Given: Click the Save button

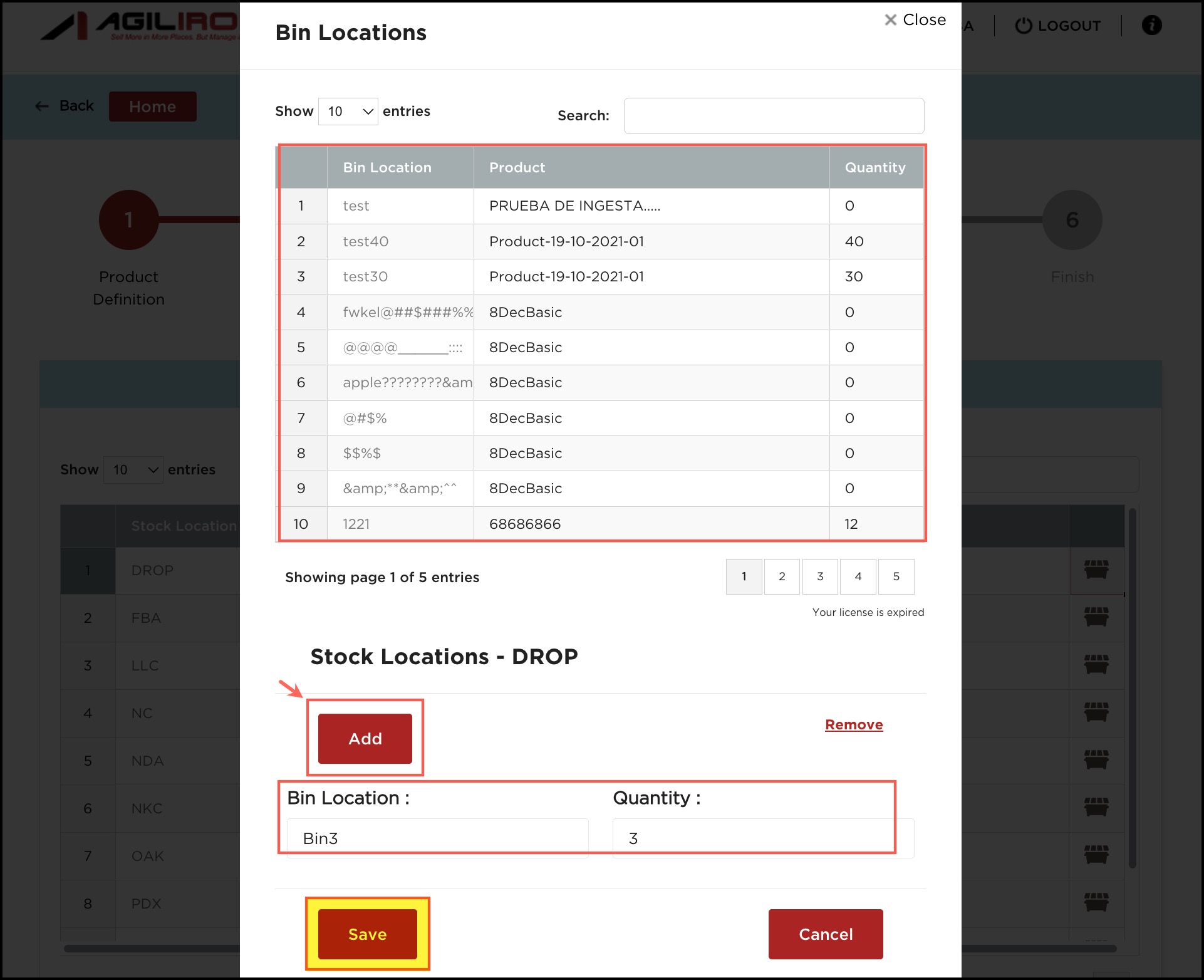Looking at the screenshot, I should (367, 934).
